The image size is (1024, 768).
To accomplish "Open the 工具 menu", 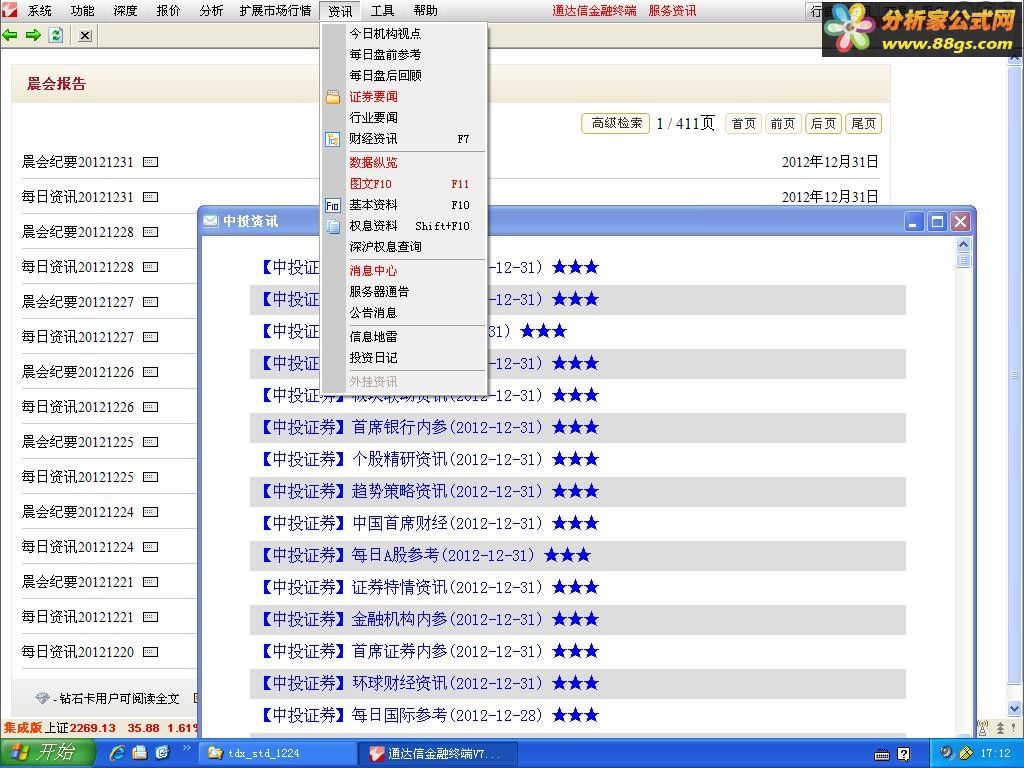I will pyautogui.click(x=383, y=10).
